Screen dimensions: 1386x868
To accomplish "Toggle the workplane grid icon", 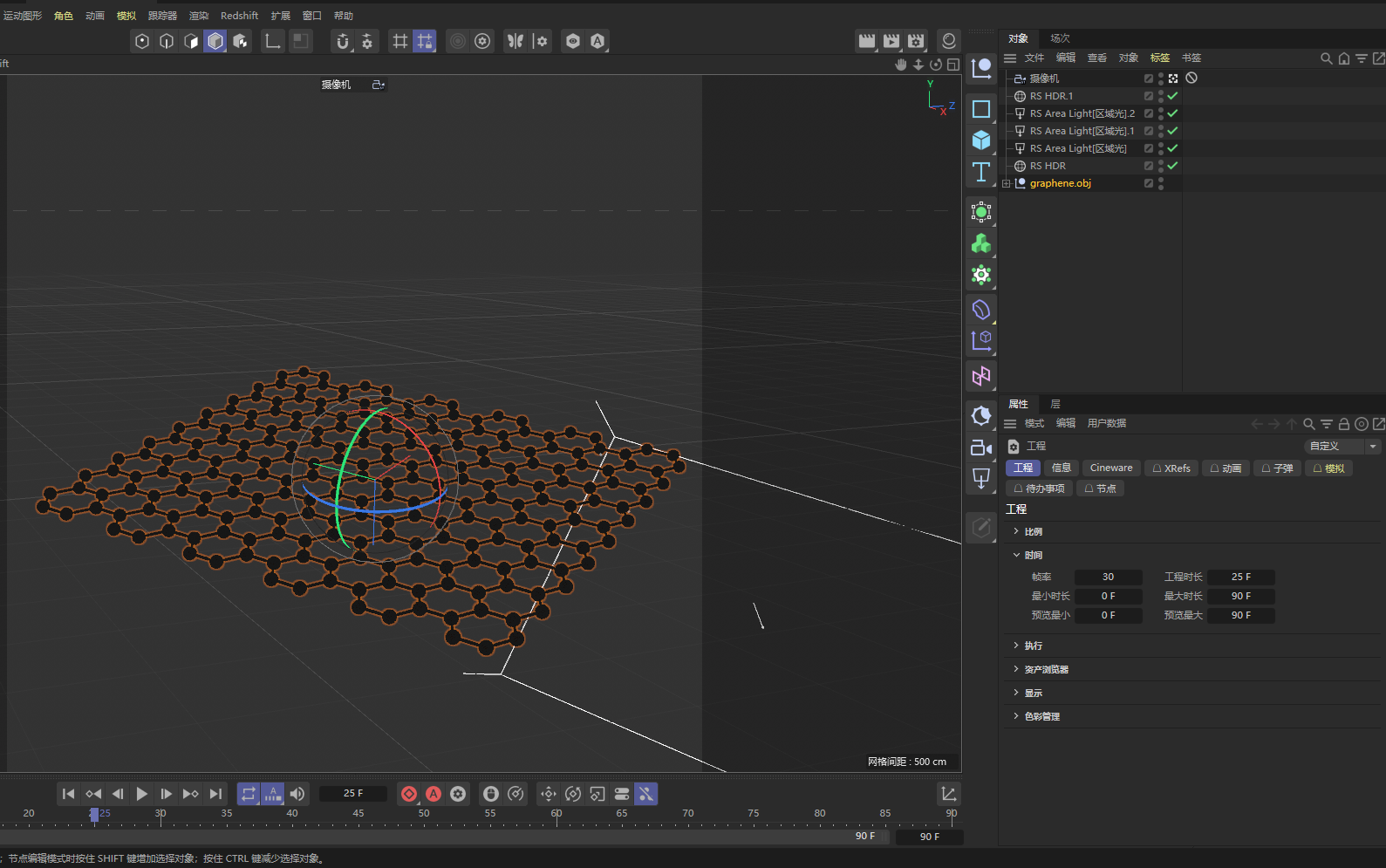I will click(400, 41).
